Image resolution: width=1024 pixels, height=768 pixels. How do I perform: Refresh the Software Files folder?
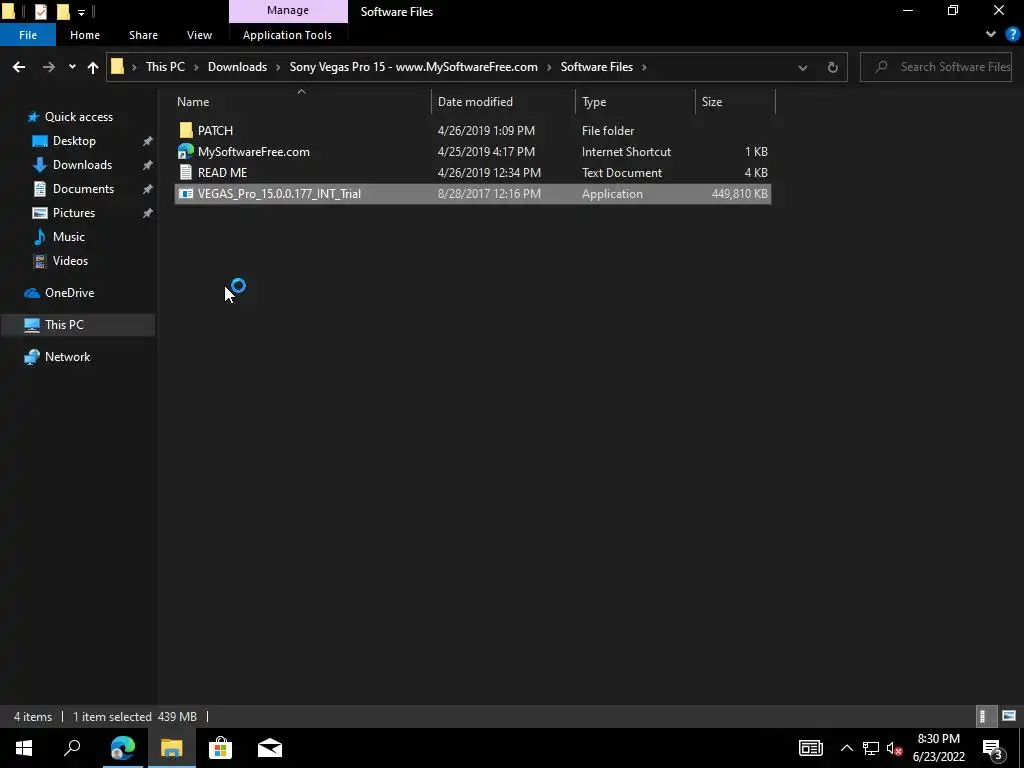[833, 67]
